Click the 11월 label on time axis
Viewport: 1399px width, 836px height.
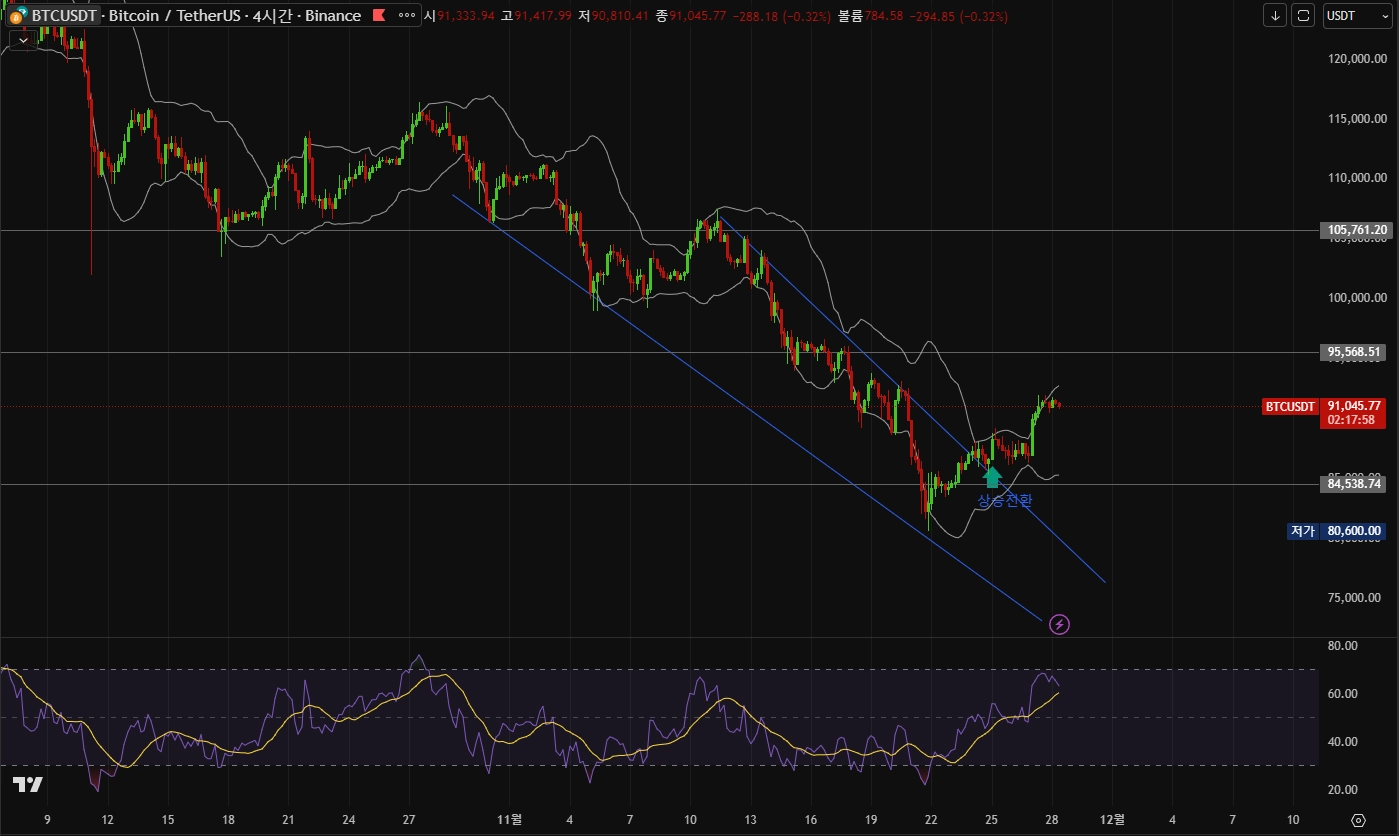click(509, 820)
